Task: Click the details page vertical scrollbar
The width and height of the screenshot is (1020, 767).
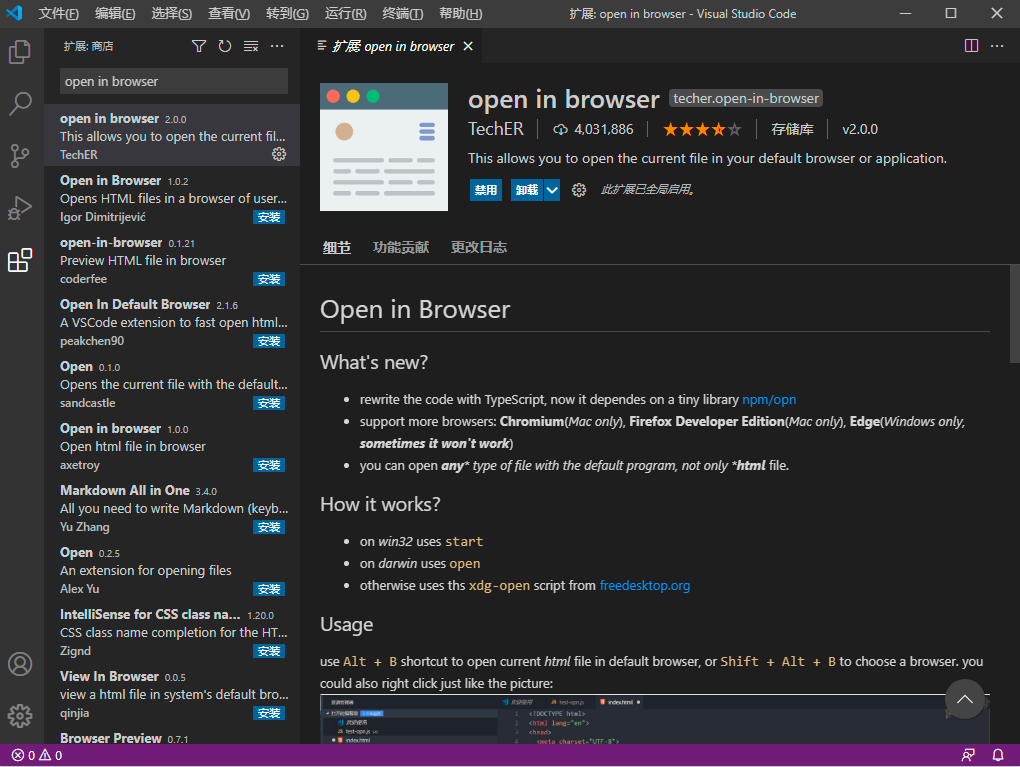Action: pyautogui.click(x=1014, y=314)
